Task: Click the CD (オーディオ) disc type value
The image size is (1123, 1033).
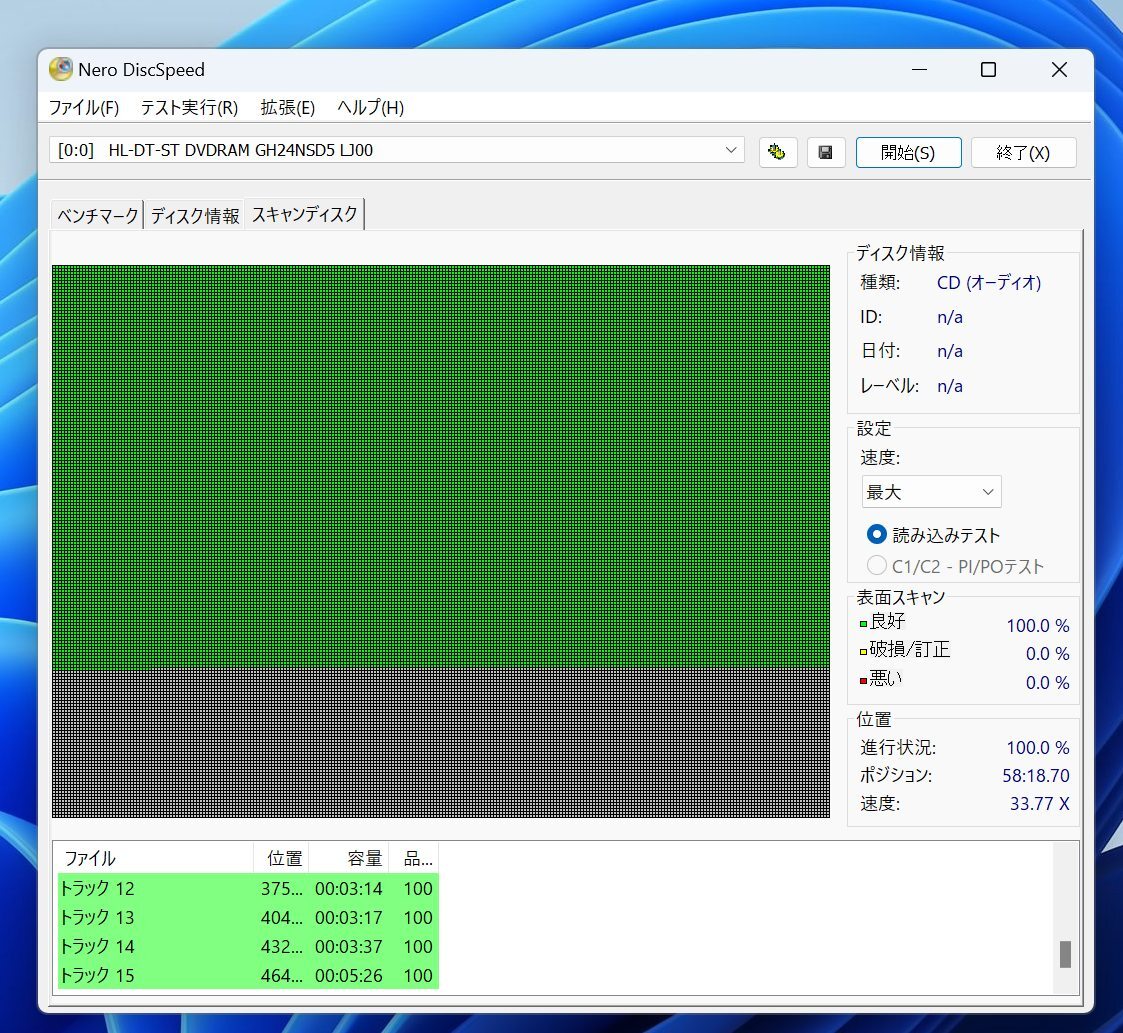Action: click(x=989, y=282)
